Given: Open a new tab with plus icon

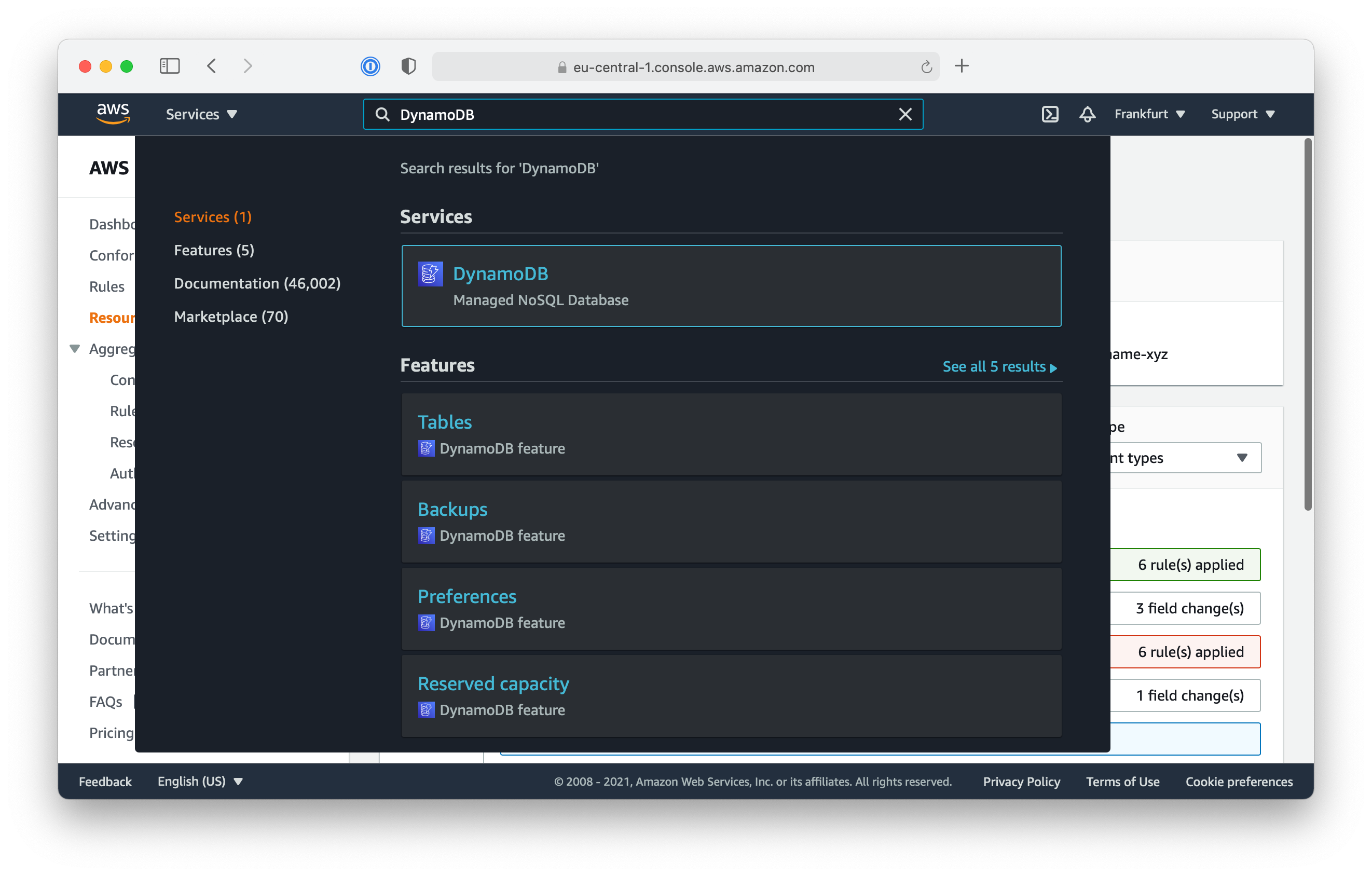Looking at the screenshot, I should (x=962, y=66).
